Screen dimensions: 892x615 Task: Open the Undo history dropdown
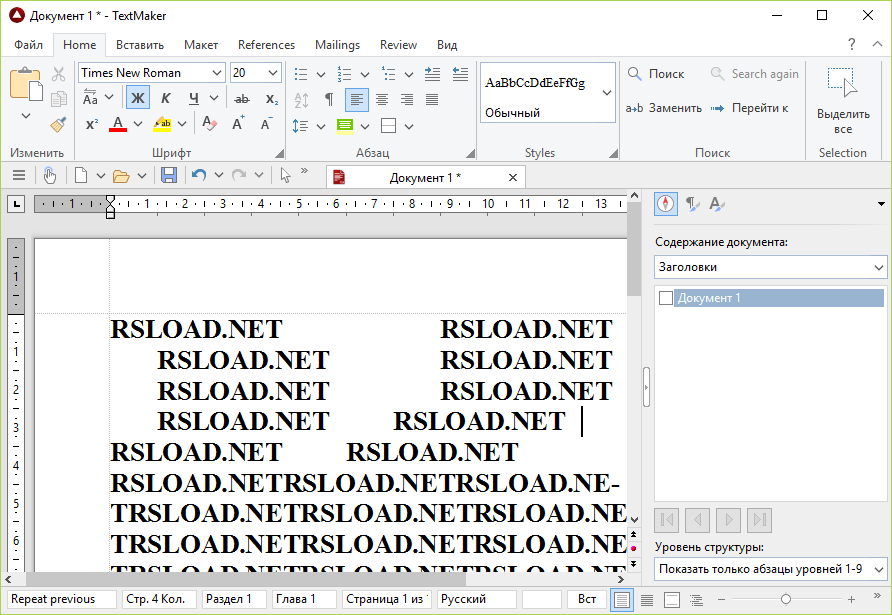tap(219, 175)
